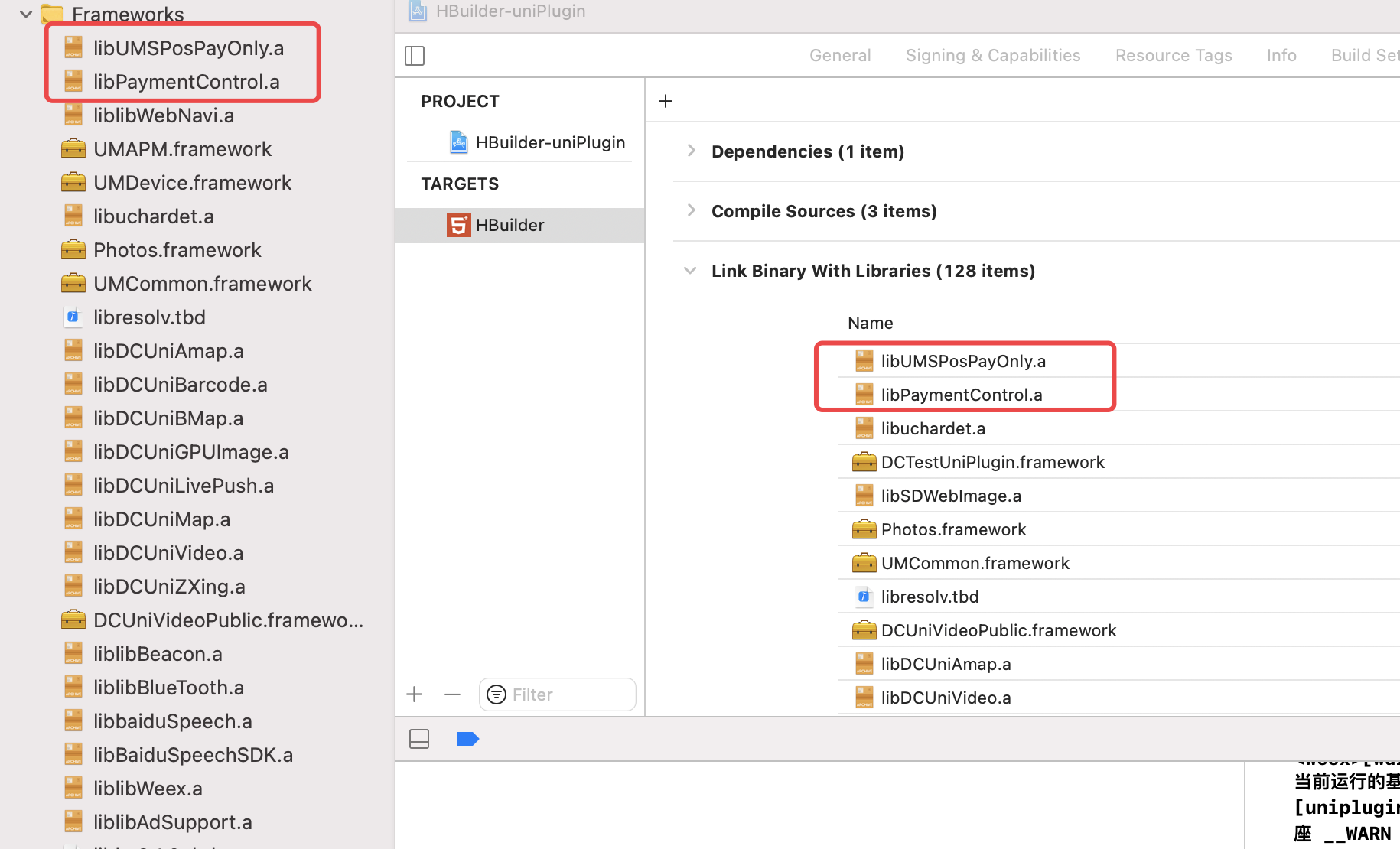Image resolution: width=1400 pixels, height=849 pixels.
Task: Click the DCTestUniPlugin.framework toolbox icon
Action: pyautogui.click(x=864, y=462)
